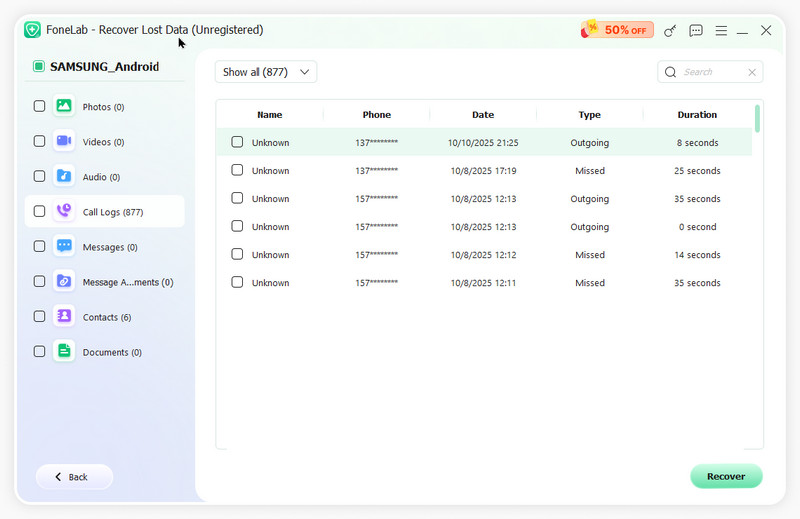Viewport: 800px width, 519px height.
Task: Open the hamburger menu in title bar
Action: tap(721, 31)
